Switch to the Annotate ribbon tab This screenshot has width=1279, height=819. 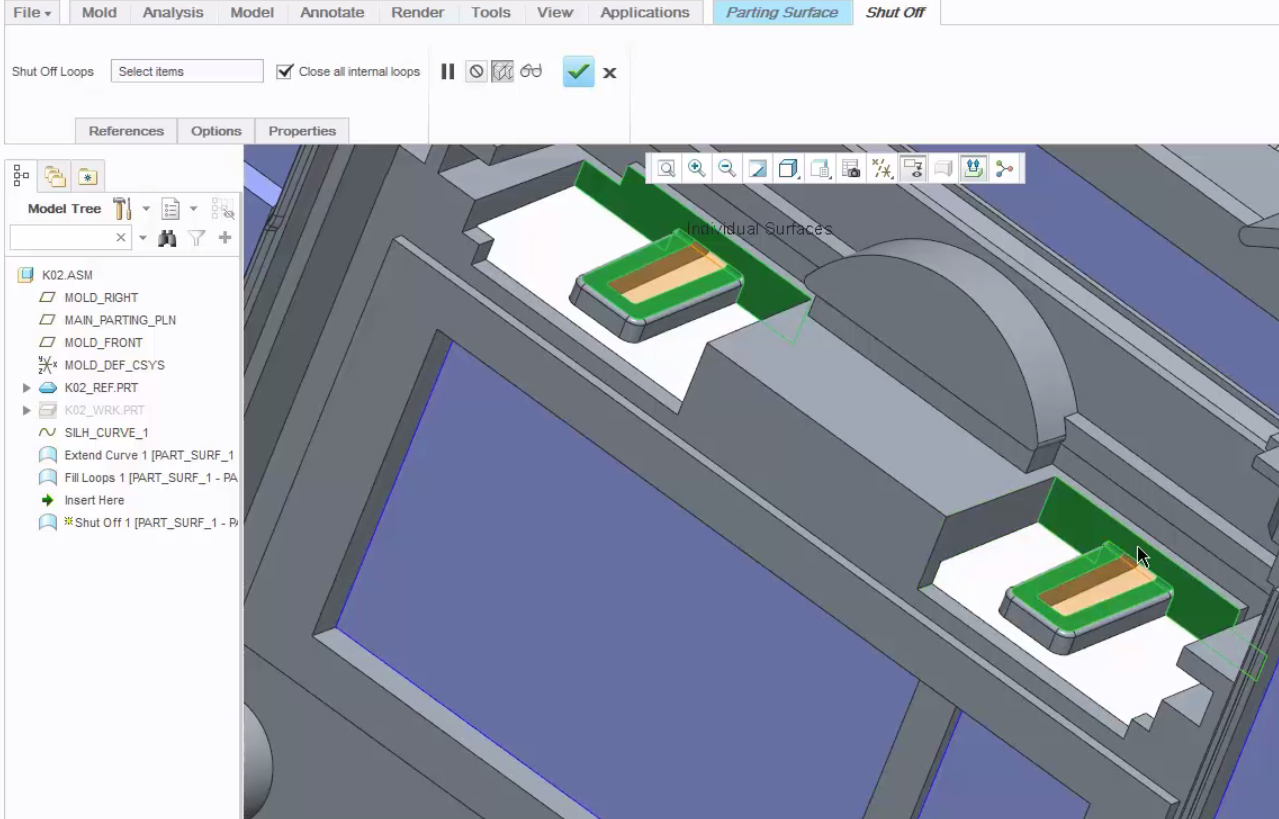[x=332, y=13]
